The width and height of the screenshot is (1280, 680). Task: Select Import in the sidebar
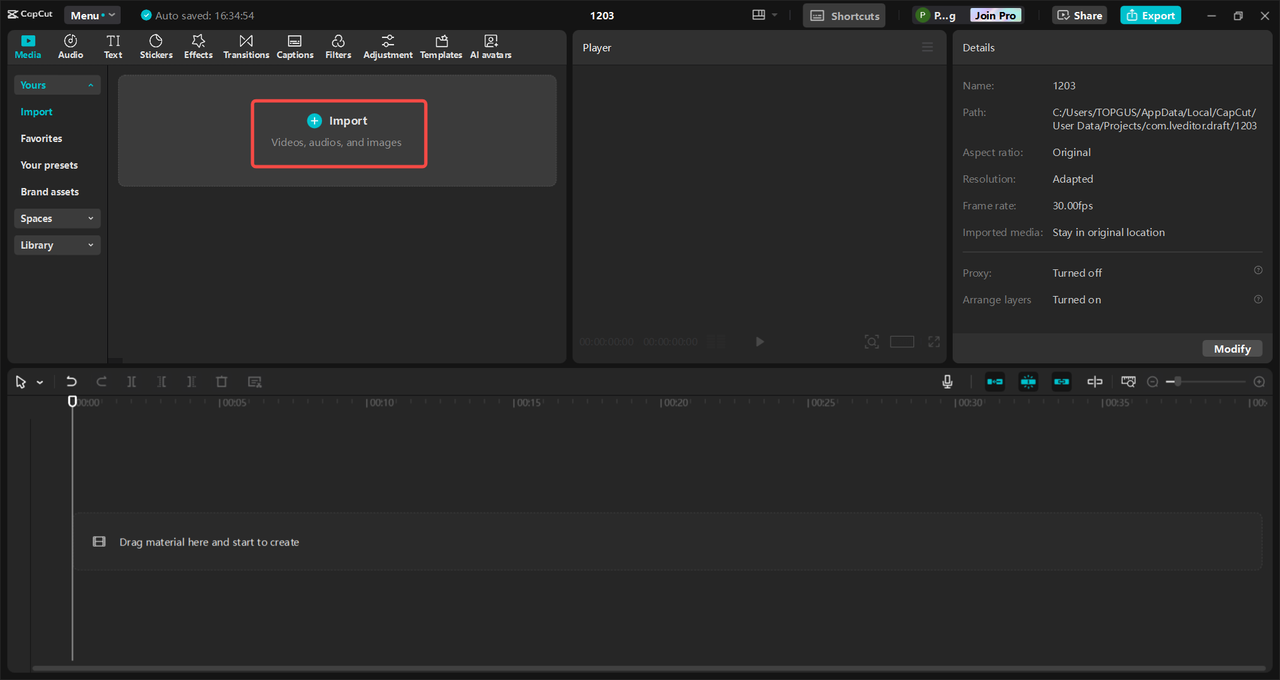(x=36, y=112)
